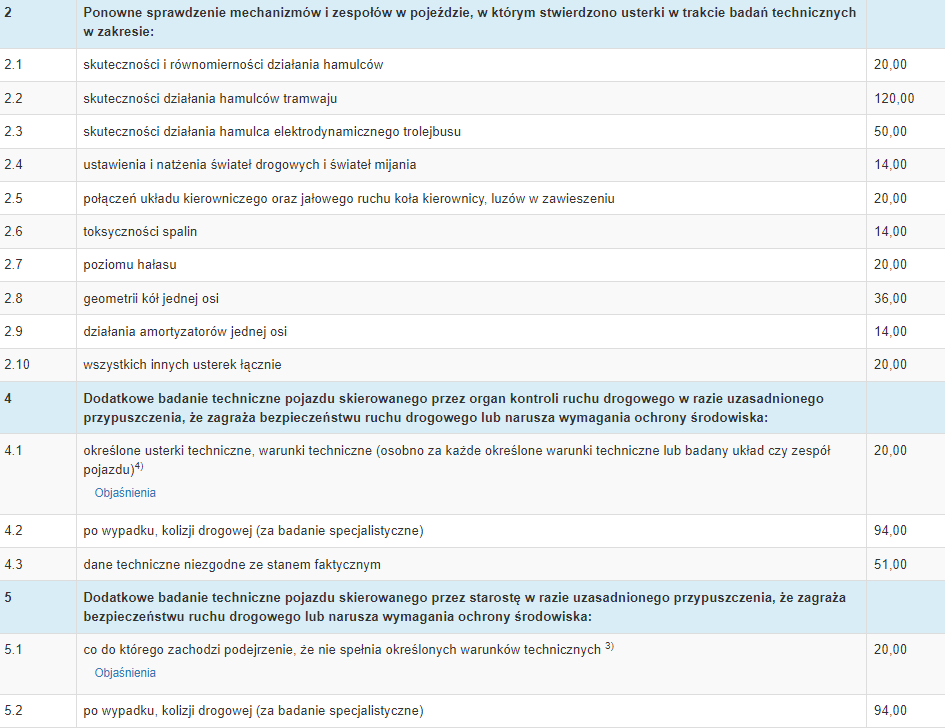The height and width of the screenshot is (728, 945).
Task: Open Objaśnienia link under row 5.1
Action: 125,673
